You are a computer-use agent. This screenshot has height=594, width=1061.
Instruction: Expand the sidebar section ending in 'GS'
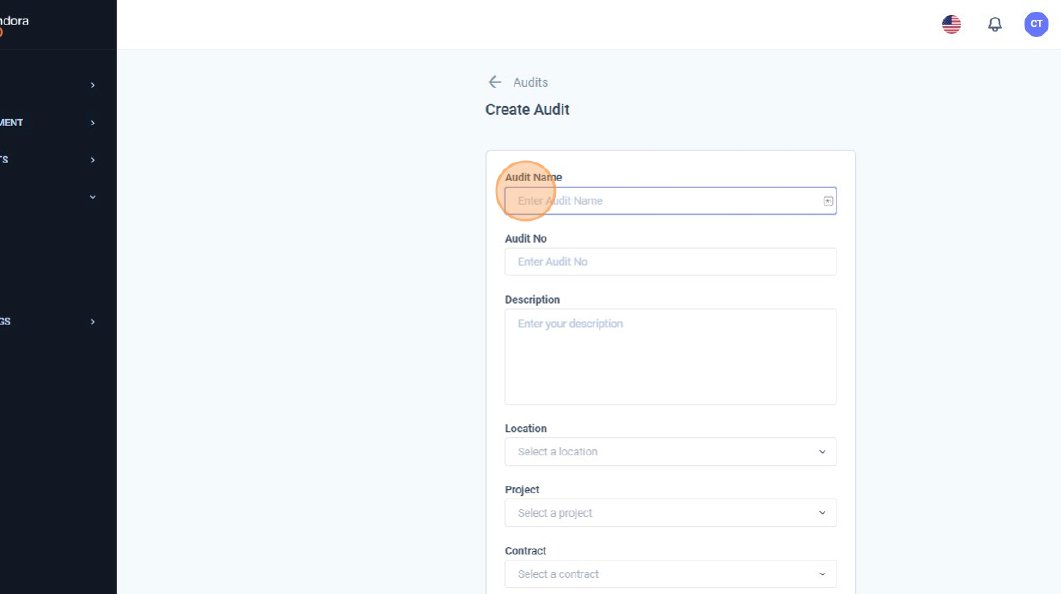pos(93,322)
